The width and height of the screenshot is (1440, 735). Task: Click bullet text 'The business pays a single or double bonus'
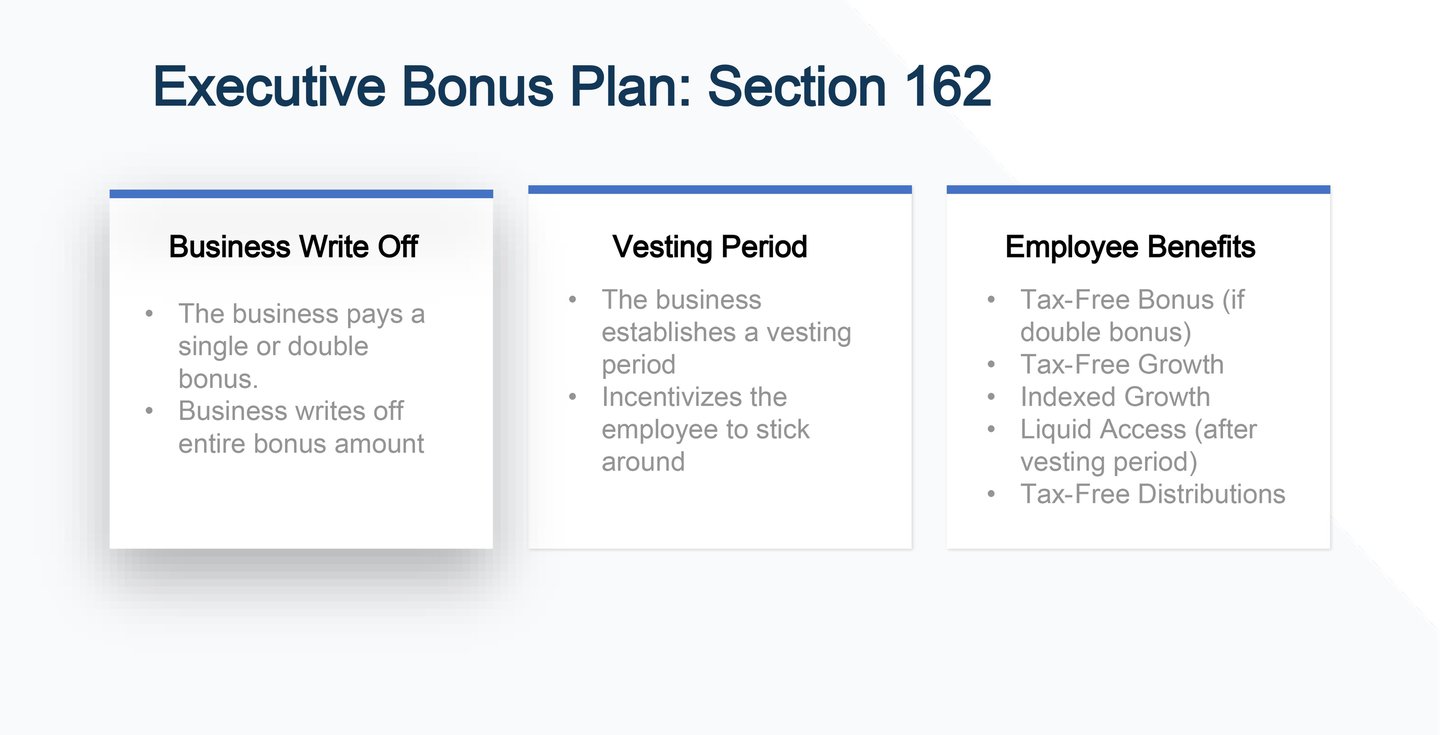[301, 346]
